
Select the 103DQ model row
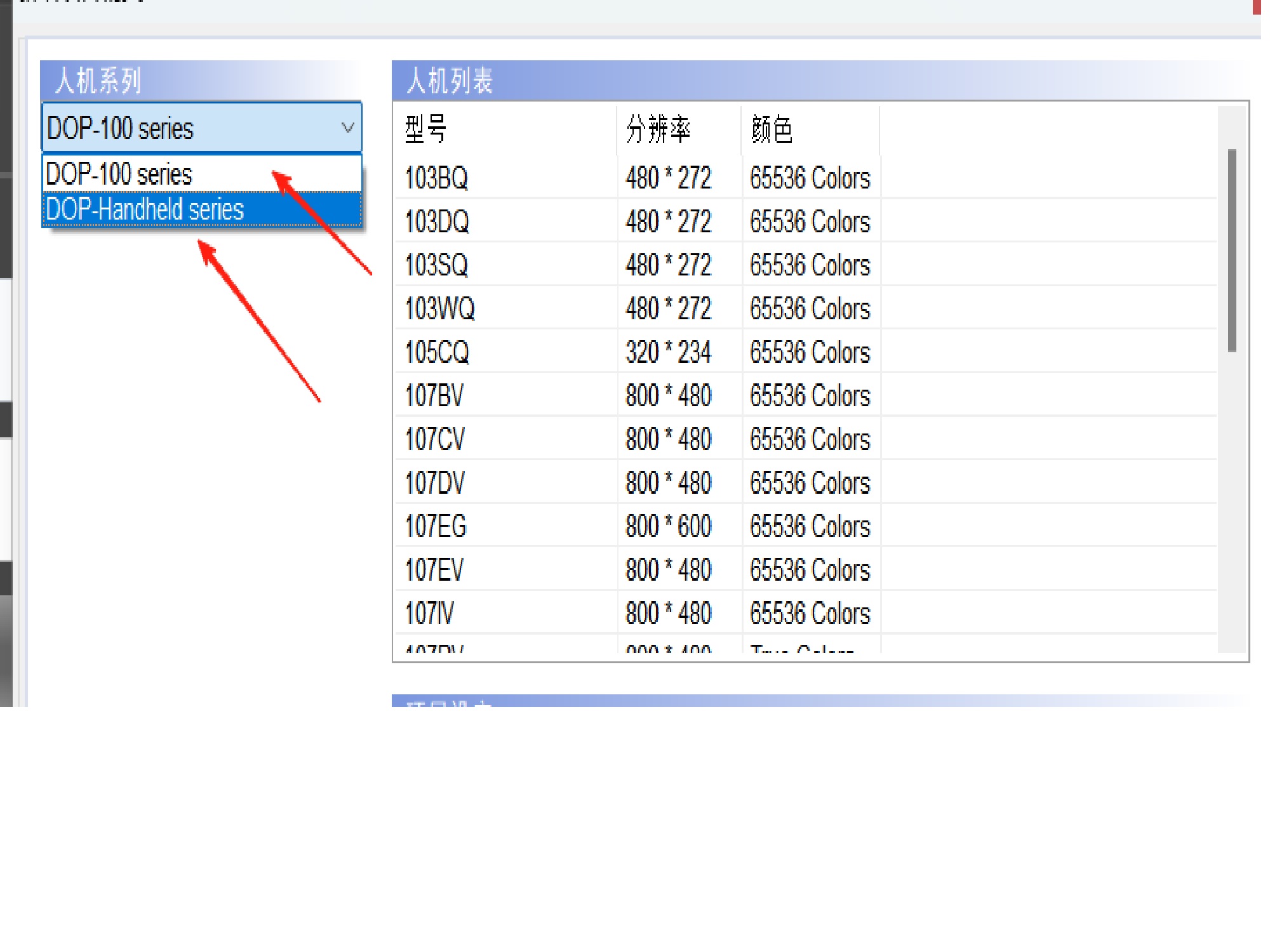pos(437,222)
